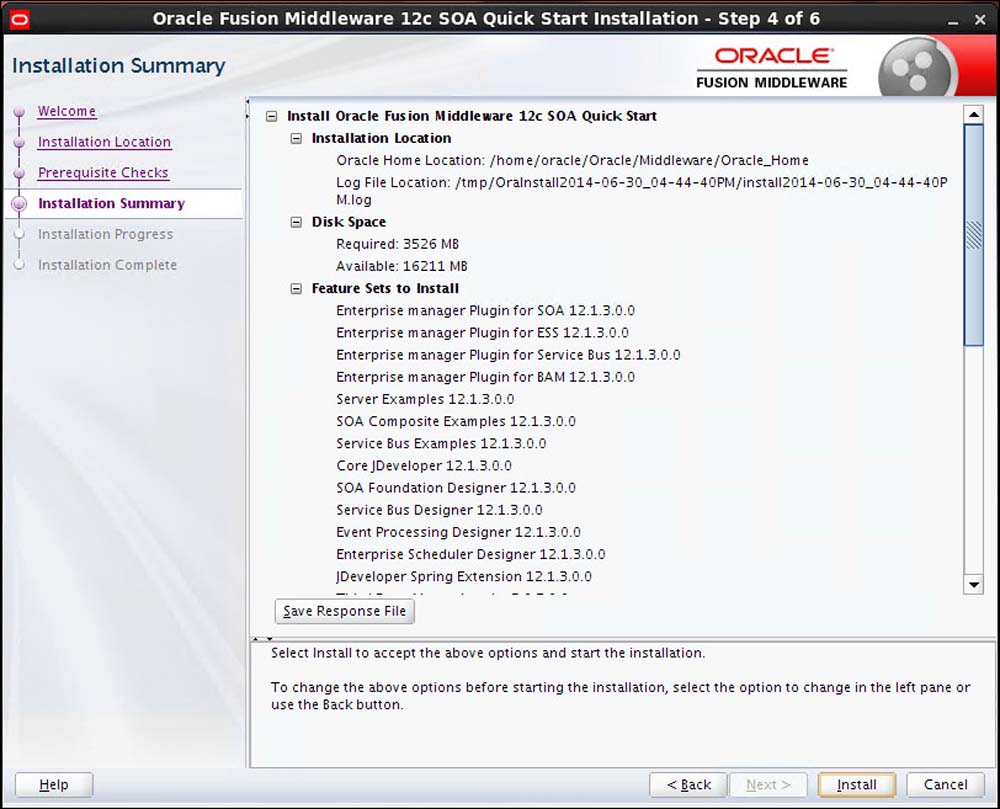Click the Save Response File button
Image resolution: width=1000 pixels, height=809 pixels.
[344, 611]
